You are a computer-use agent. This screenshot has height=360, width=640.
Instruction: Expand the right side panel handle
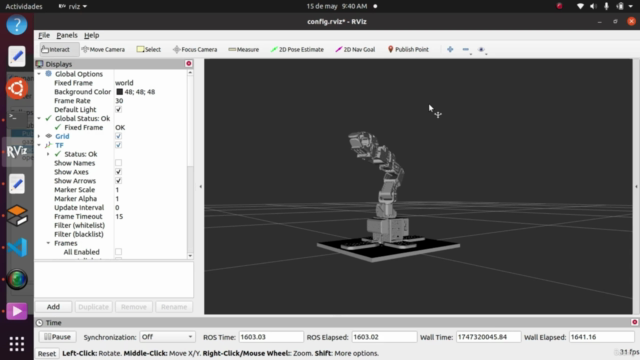coord(636,187)
